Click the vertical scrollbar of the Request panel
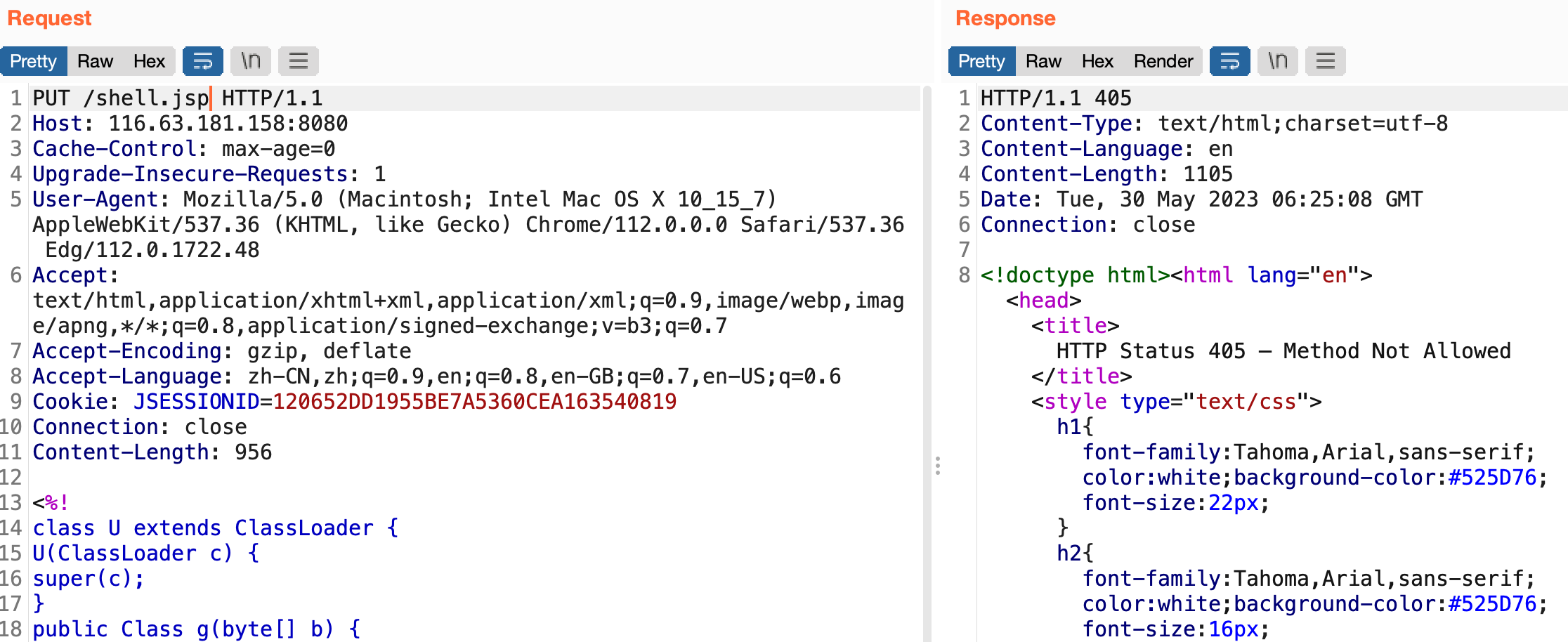The width and height of the screenshot is (1568, 642). 927,364
